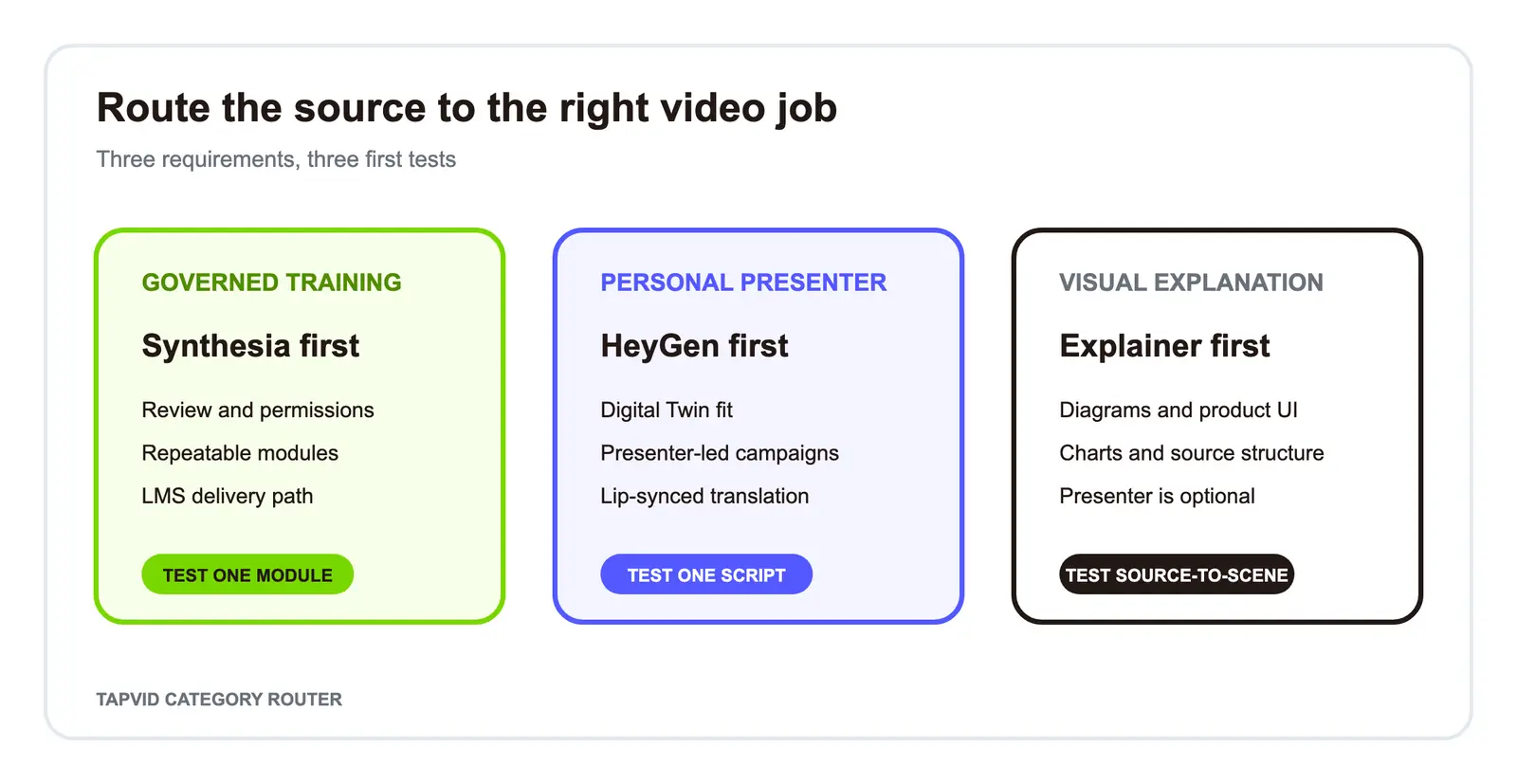Select 'Review and permissions' line
Screen dimensions: 1517x784
[258, 410]
